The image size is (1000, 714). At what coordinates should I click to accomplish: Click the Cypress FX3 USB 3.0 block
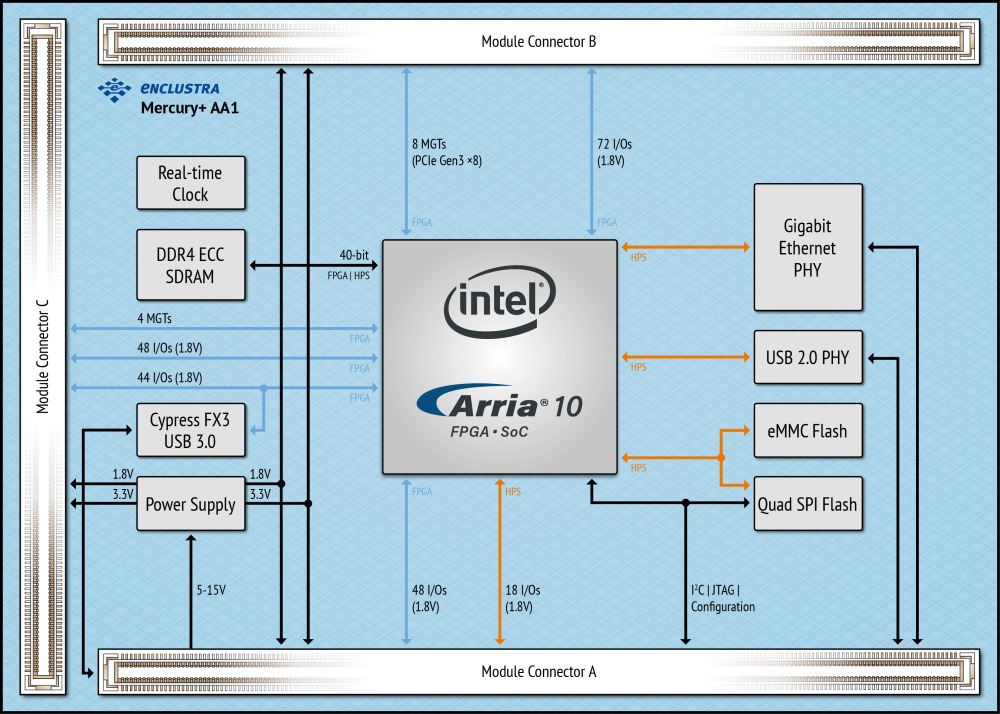tap(190, 430)
